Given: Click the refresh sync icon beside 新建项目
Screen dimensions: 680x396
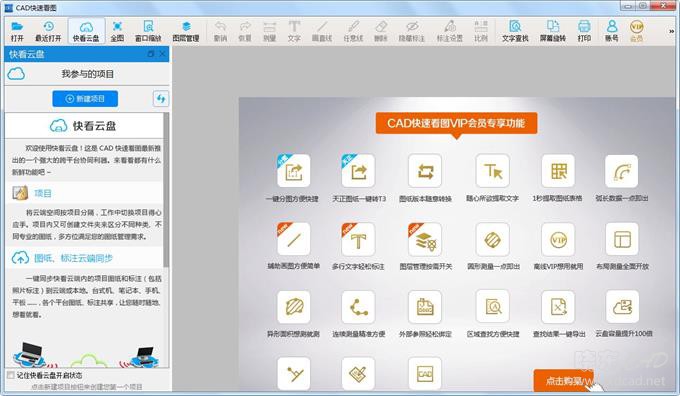Looking at the screenshot, I should [x=161, y=99].
